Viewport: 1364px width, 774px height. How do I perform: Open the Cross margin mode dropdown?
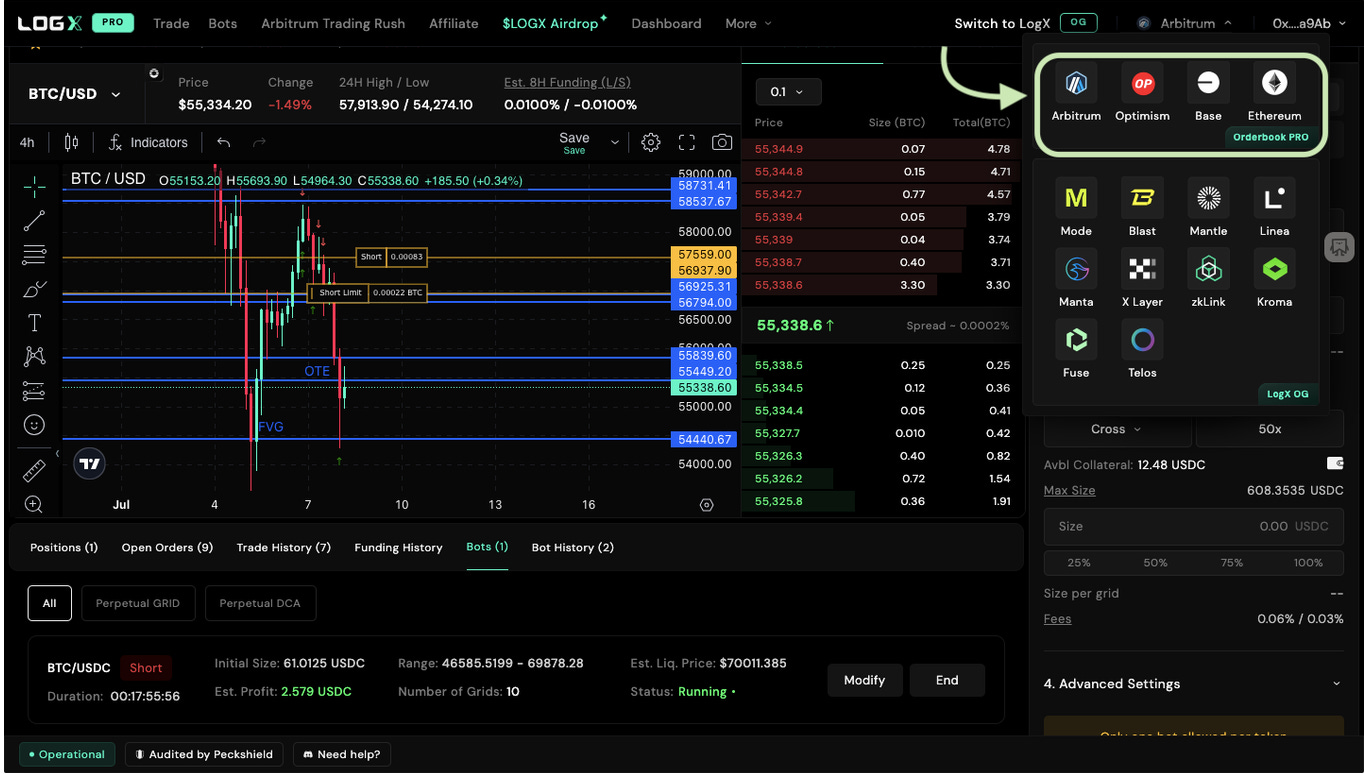pyautogui.click(x=1116, y=429)
